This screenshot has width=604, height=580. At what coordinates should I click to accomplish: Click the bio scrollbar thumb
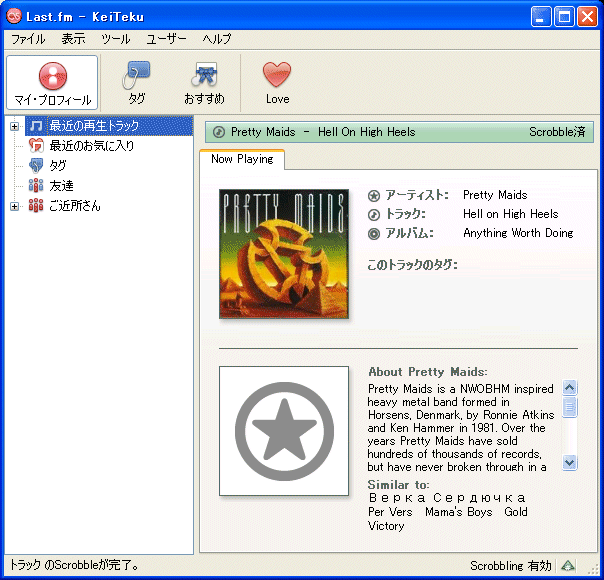point(570,407)
